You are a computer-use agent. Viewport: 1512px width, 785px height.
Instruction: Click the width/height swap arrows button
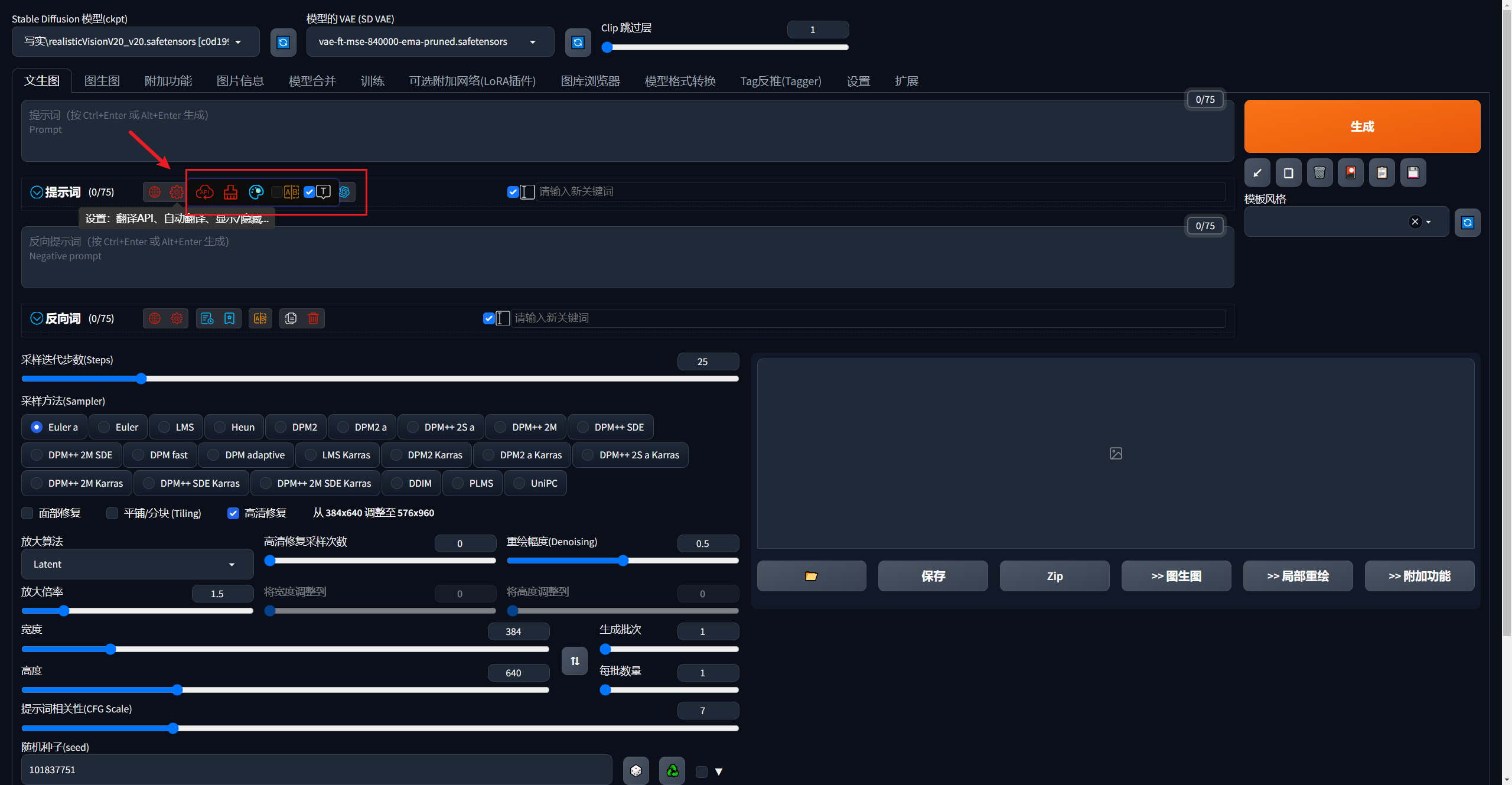pos(575,660)
